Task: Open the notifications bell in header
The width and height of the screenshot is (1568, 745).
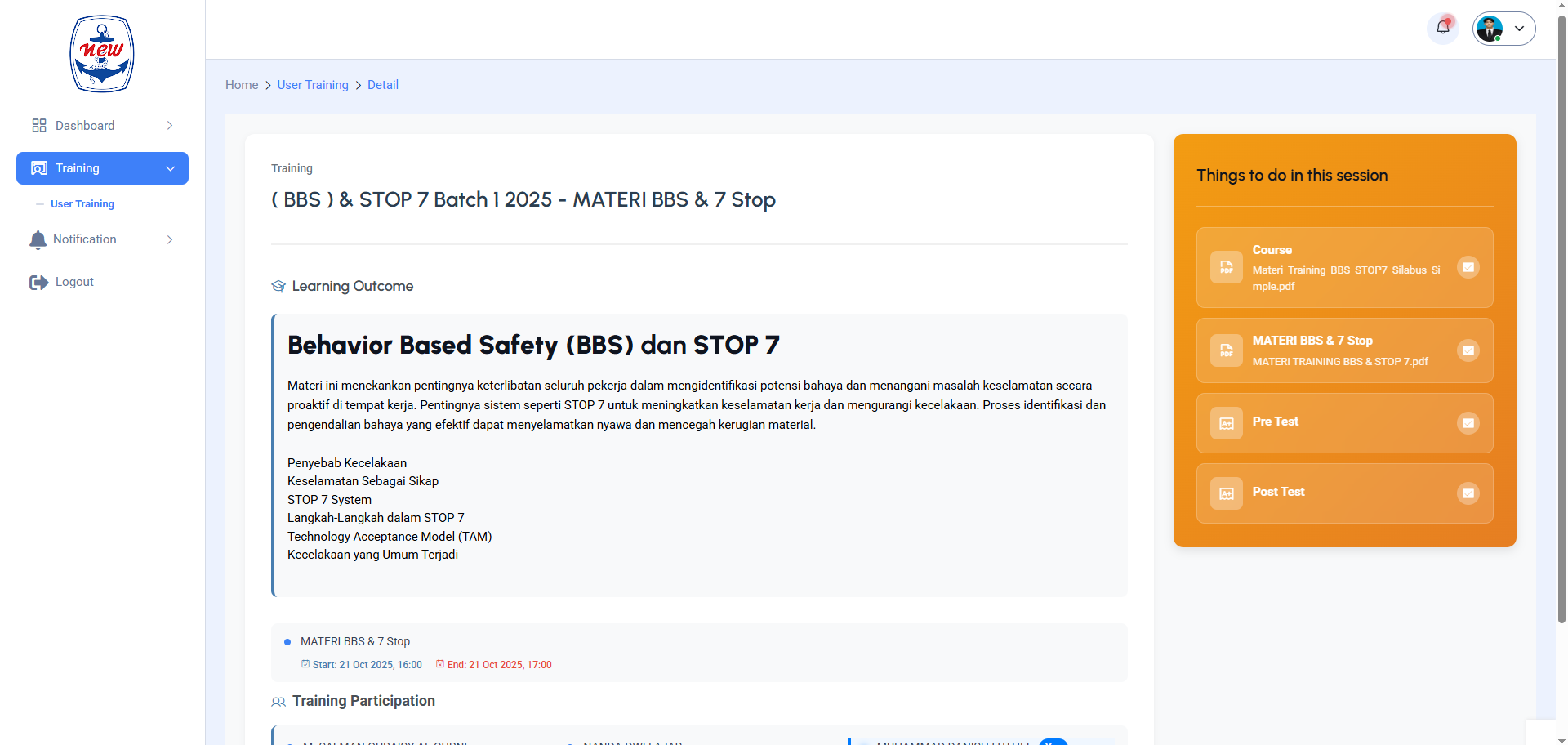Action: click(x=1443, y=28)
